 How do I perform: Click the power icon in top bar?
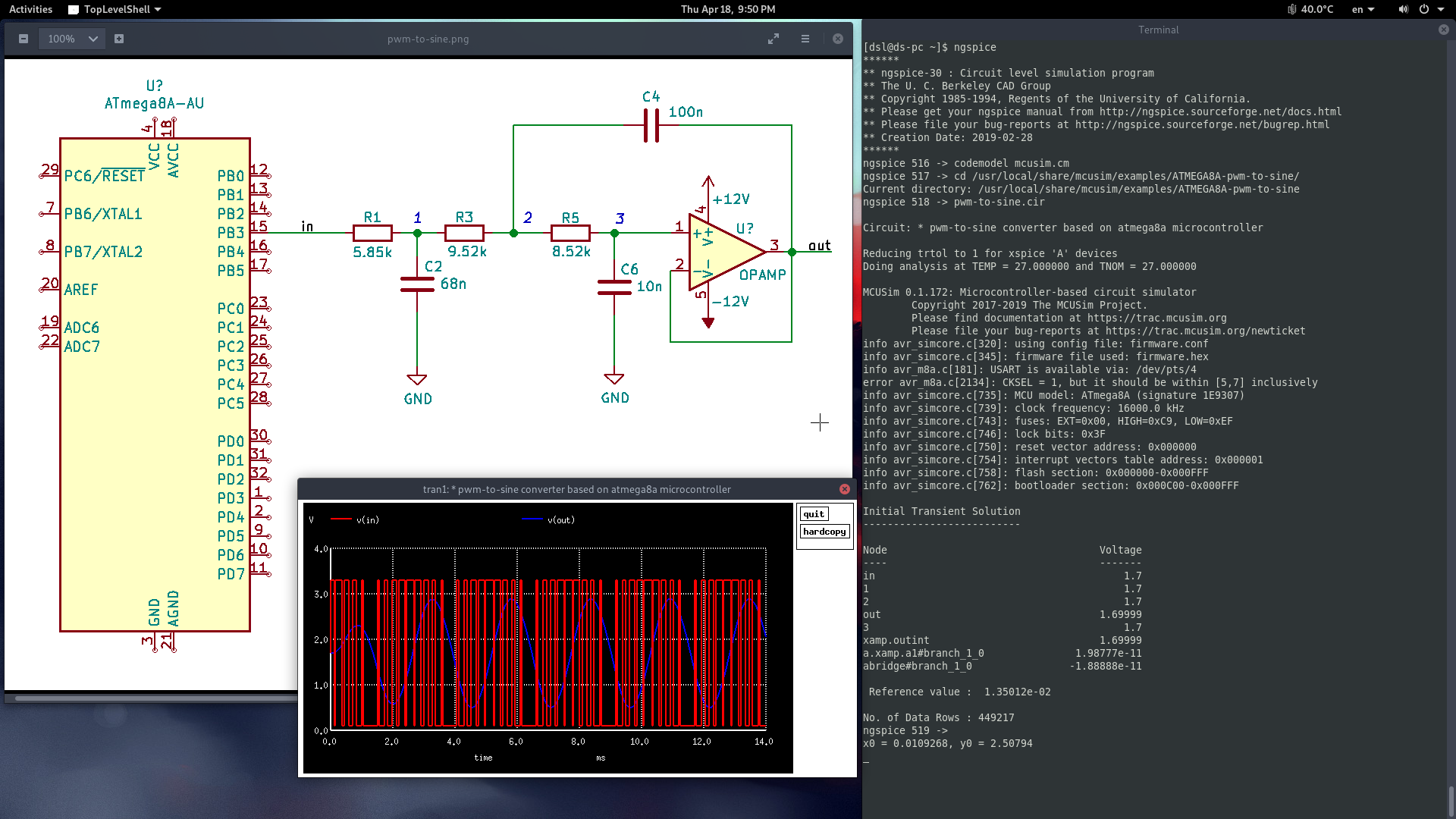[x=1424, y=9]
